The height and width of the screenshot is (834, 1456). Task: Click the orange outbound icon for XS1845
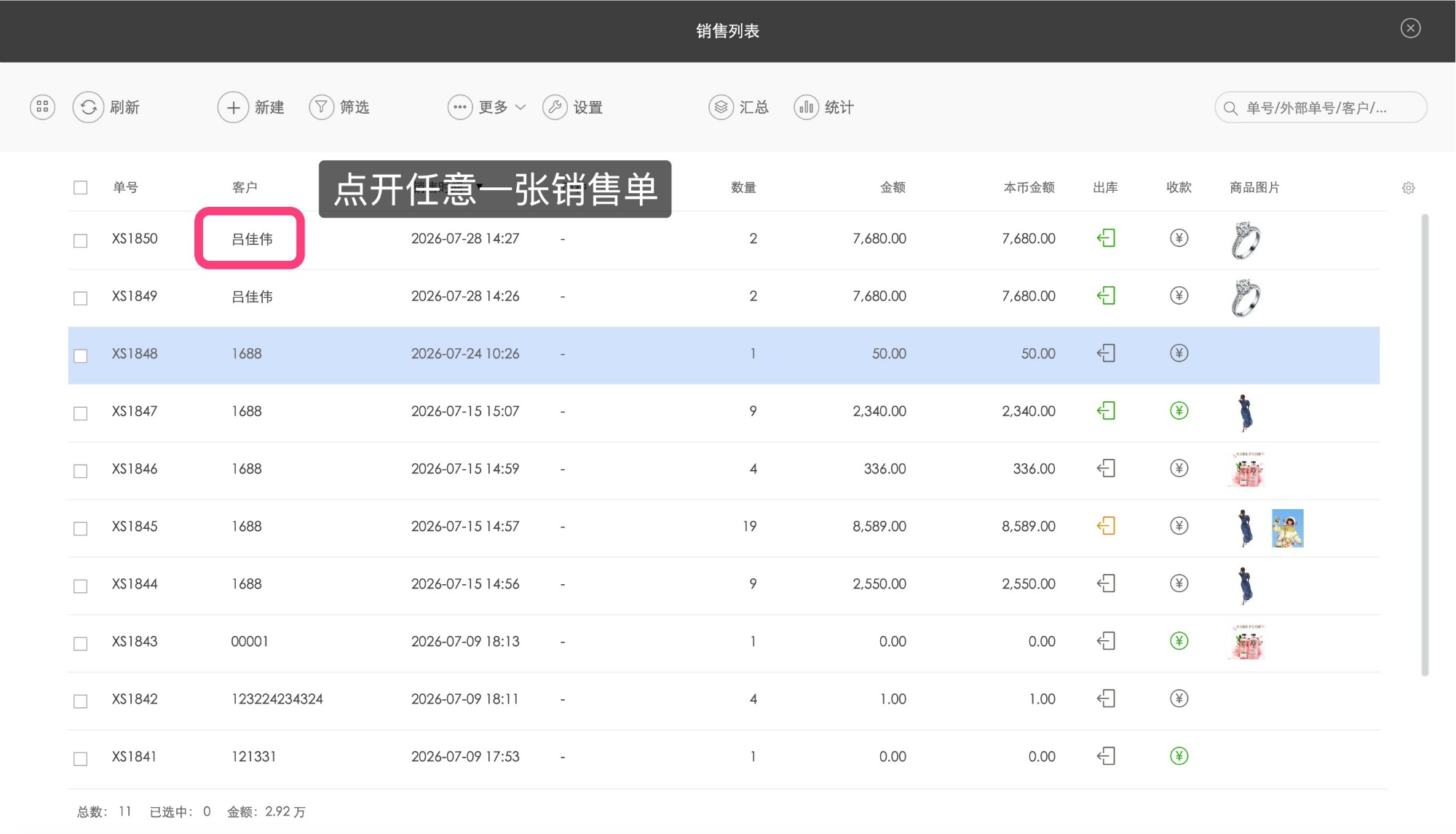point(1106,526)
